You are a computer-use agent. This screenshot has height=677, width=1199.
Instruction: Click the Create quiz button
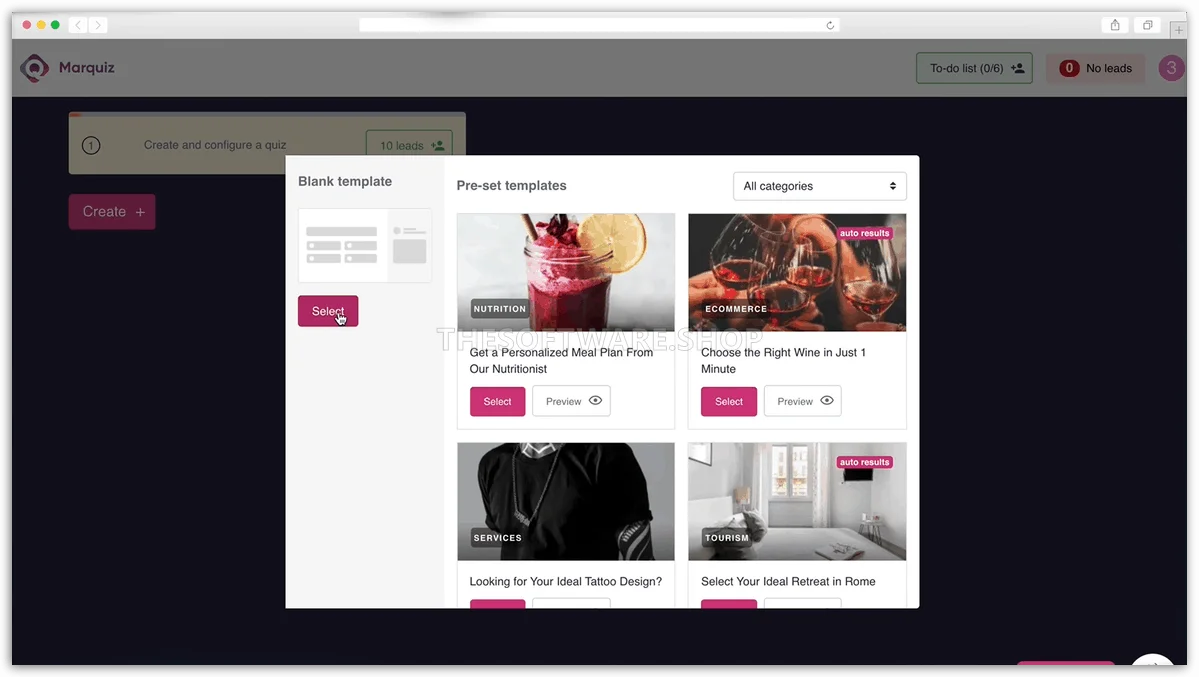pyautogui.click(x=112, y=212)
